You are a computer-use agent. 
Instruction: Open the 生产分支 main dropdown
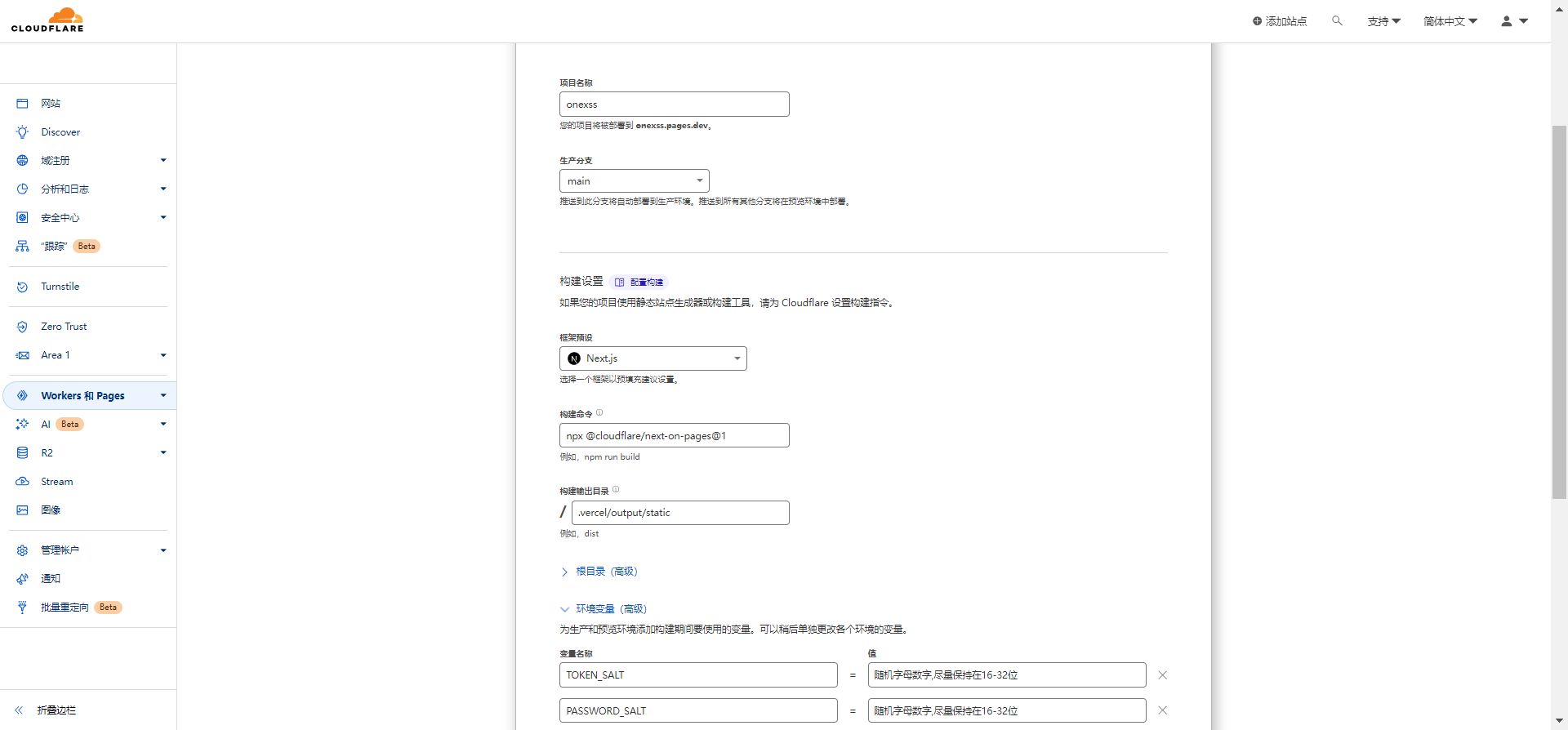click(635, 181)
